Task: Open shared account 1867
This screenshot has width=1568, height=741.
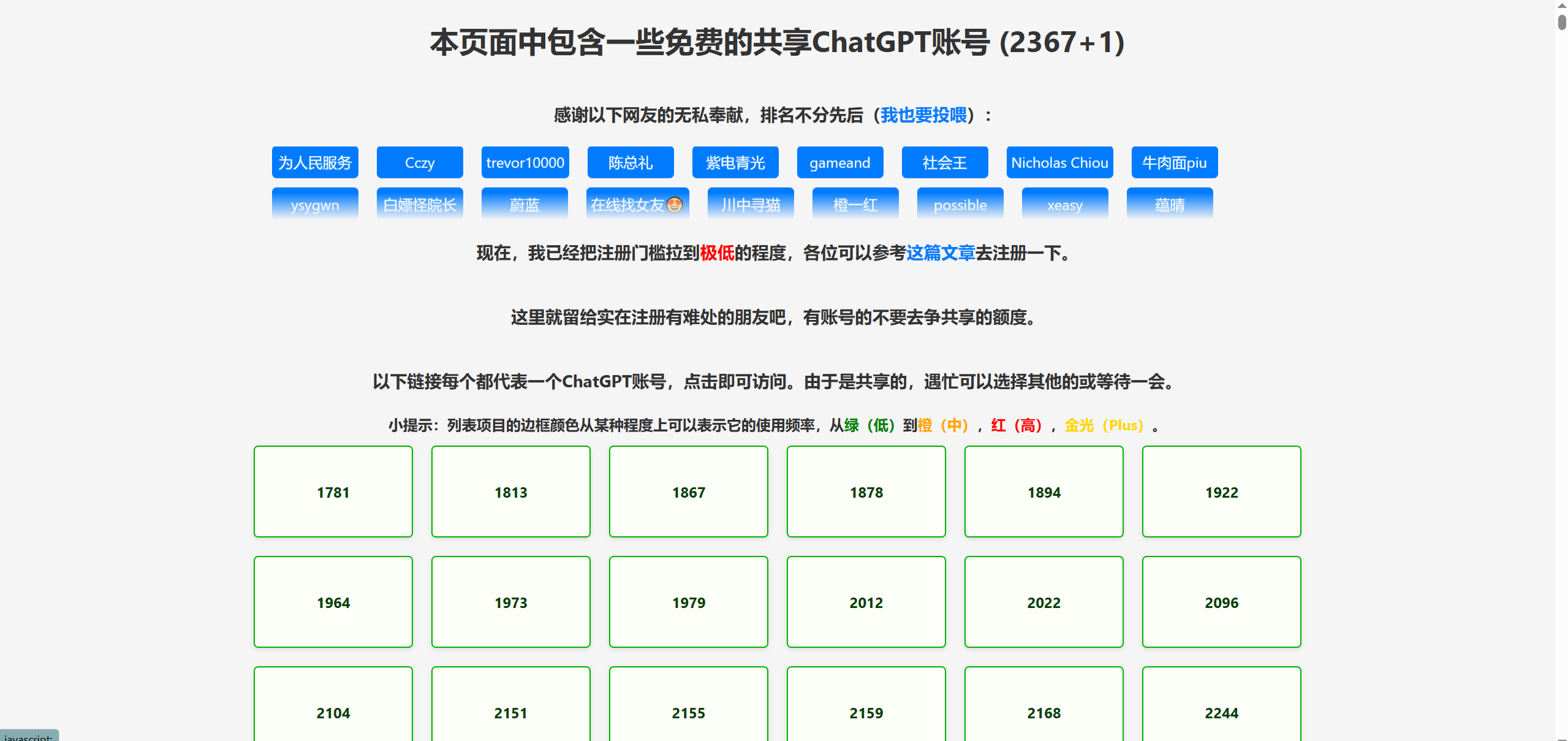Action: coord(689,492)
